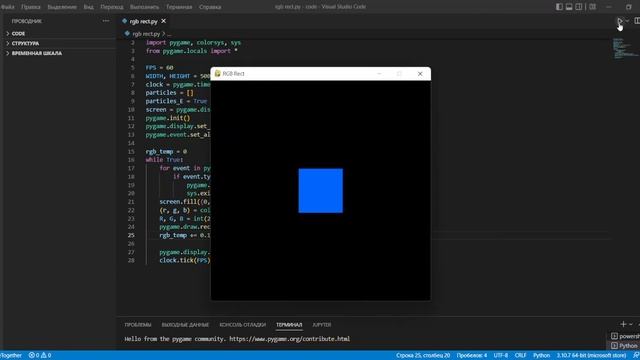
Task: Open the Терминал menu
Action: coord(179,7)
